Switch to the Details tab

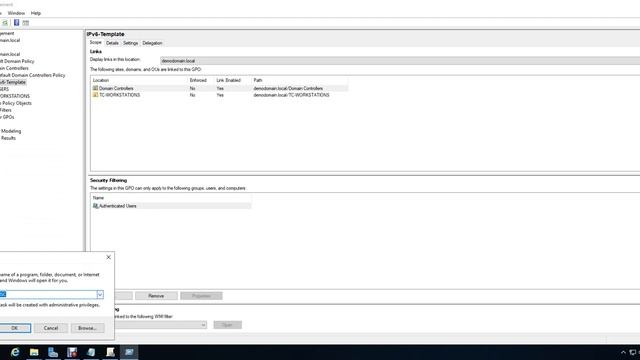click(x=112, y=43)
